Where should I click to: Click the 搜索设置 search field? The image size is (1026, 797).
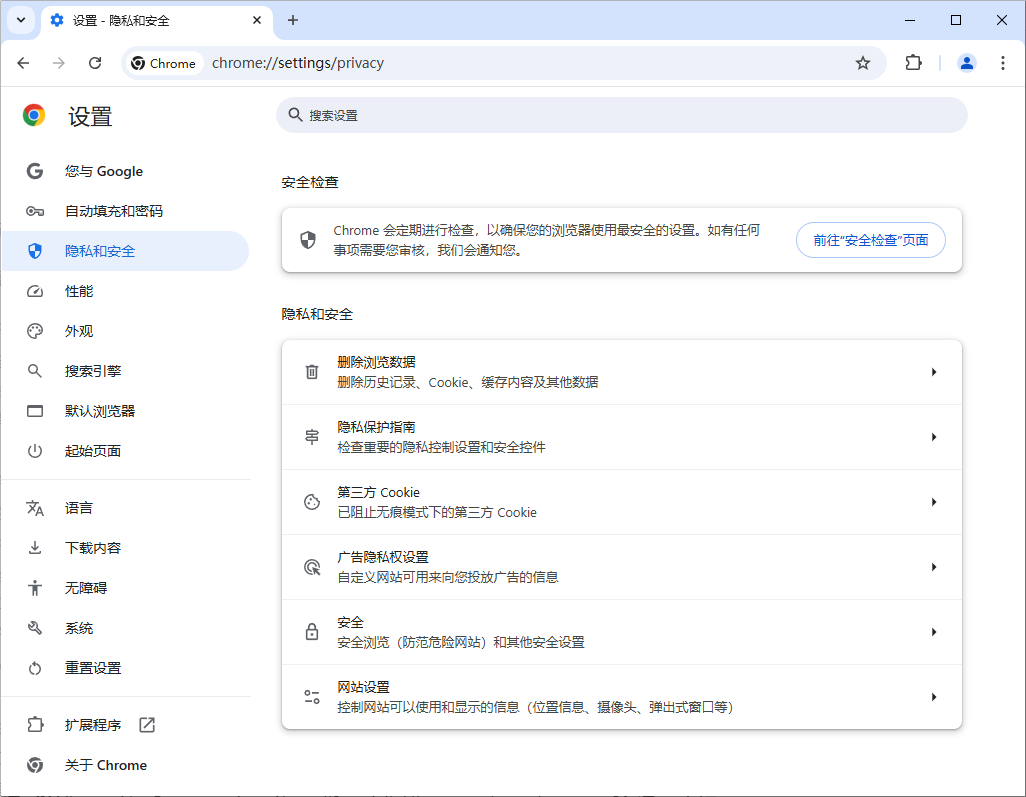coord(621,115)
